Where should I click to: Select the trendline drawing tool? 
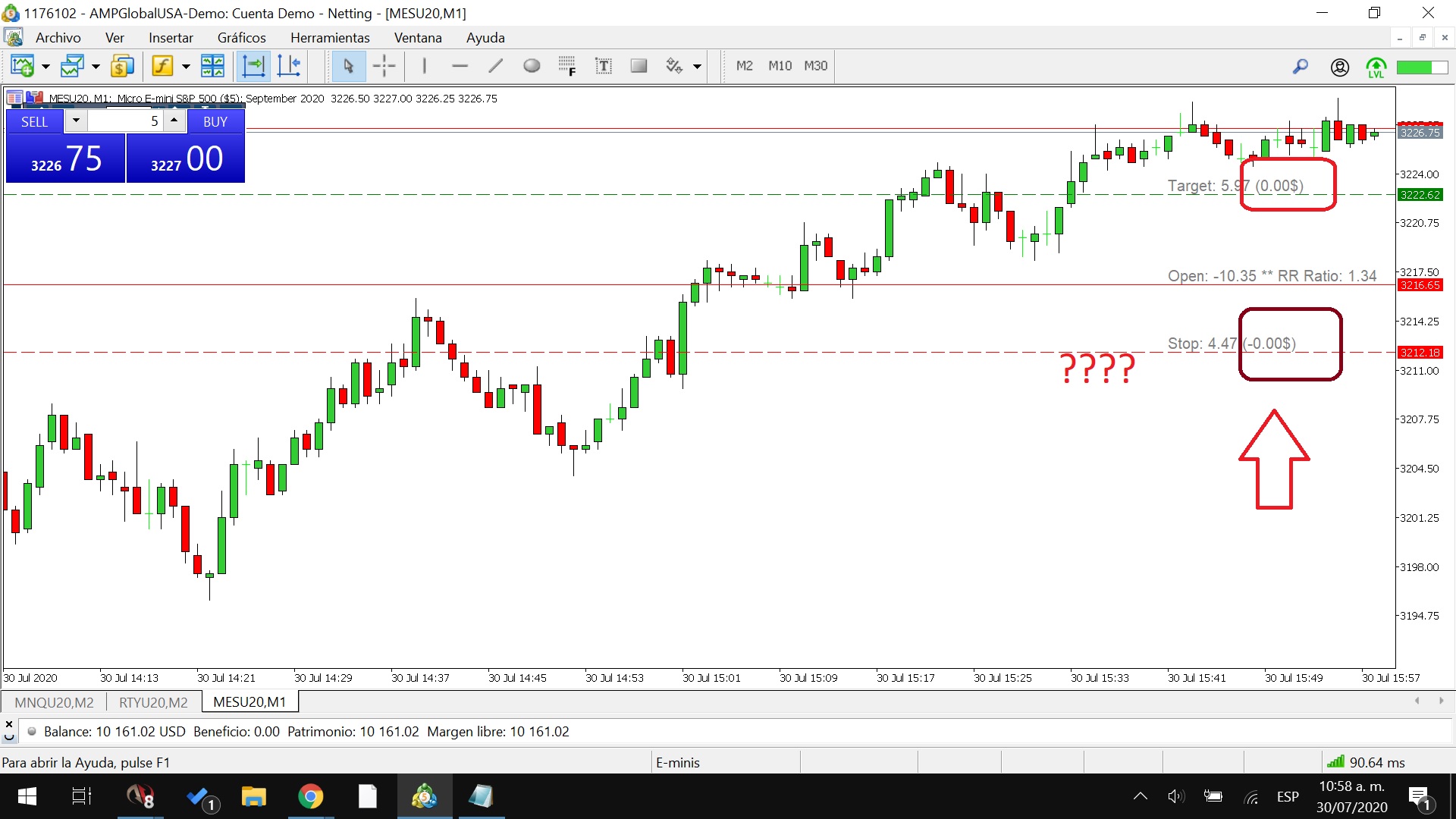[x=495, y=67]
